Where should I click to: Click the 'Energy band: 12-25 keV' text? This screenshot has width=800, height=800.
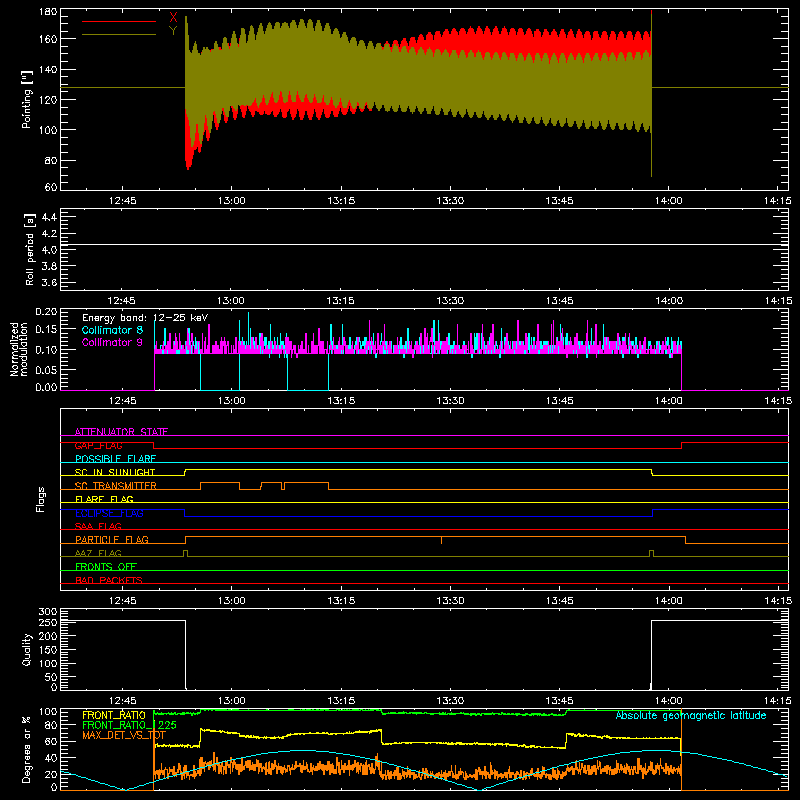(x=145, y=318)
